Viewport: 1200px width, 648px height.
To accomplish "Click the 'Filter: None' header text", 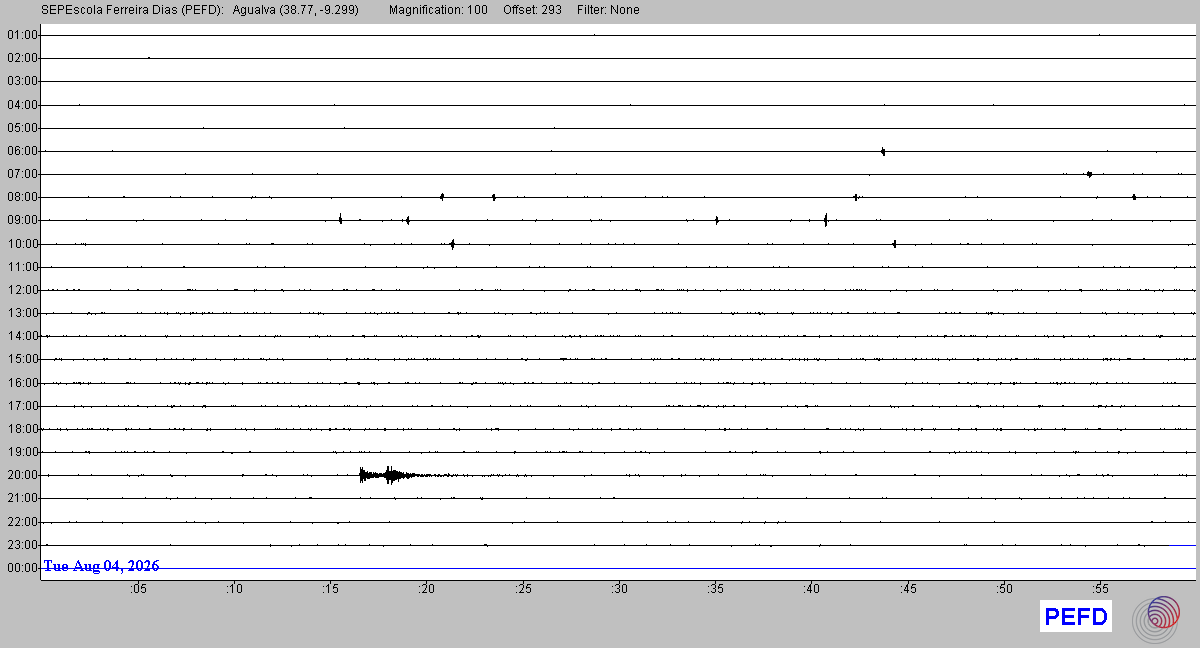I will point(608,10).
